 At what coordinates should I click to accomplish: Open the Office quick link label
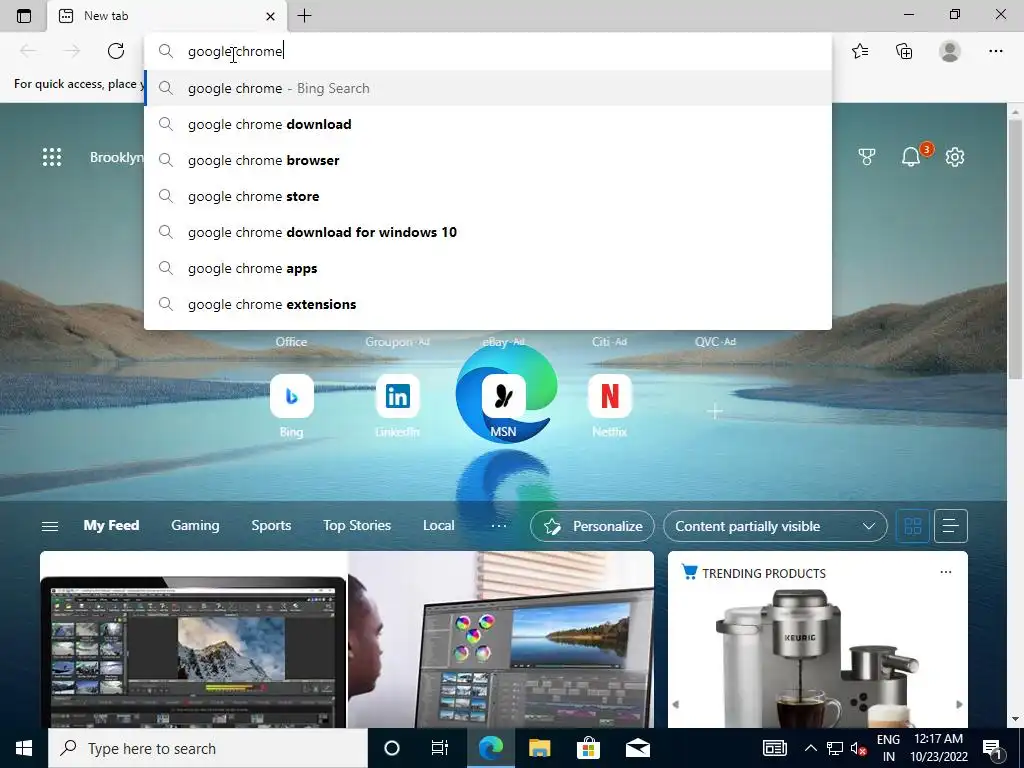pyautogui.click(x=291, y=342)
